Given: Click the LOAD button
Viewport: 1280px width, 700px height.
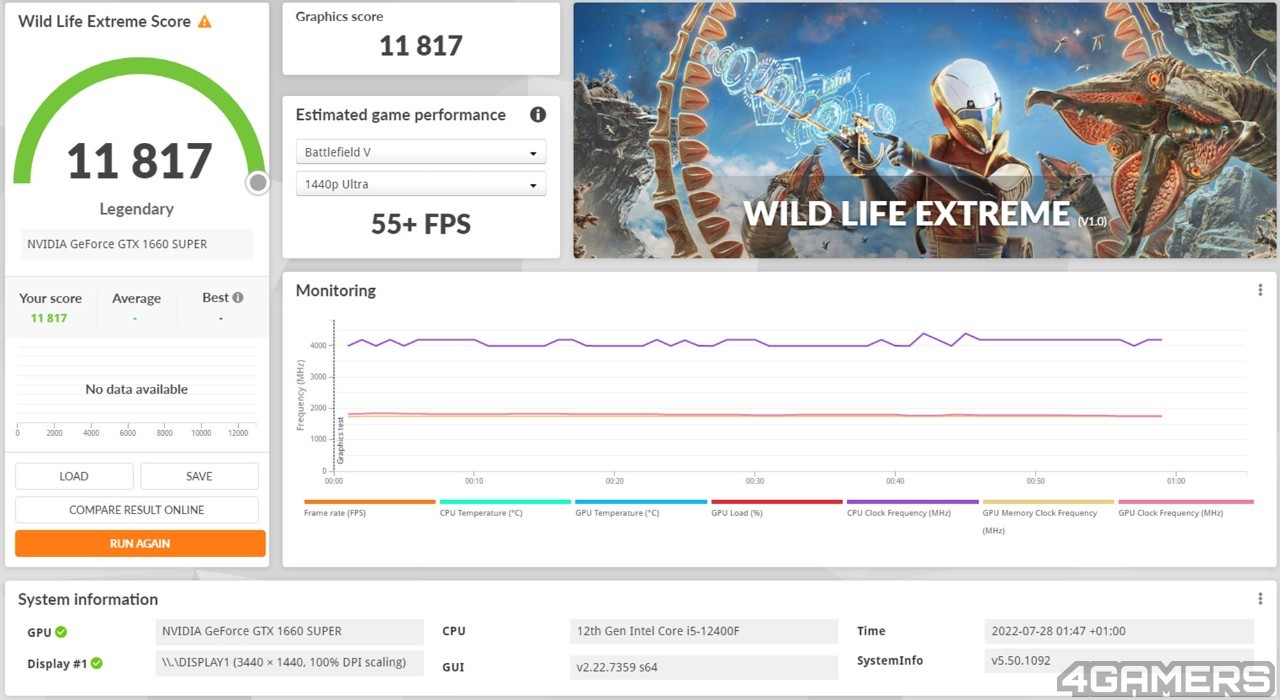Looking at the screenshot, I should coord(74,476).
